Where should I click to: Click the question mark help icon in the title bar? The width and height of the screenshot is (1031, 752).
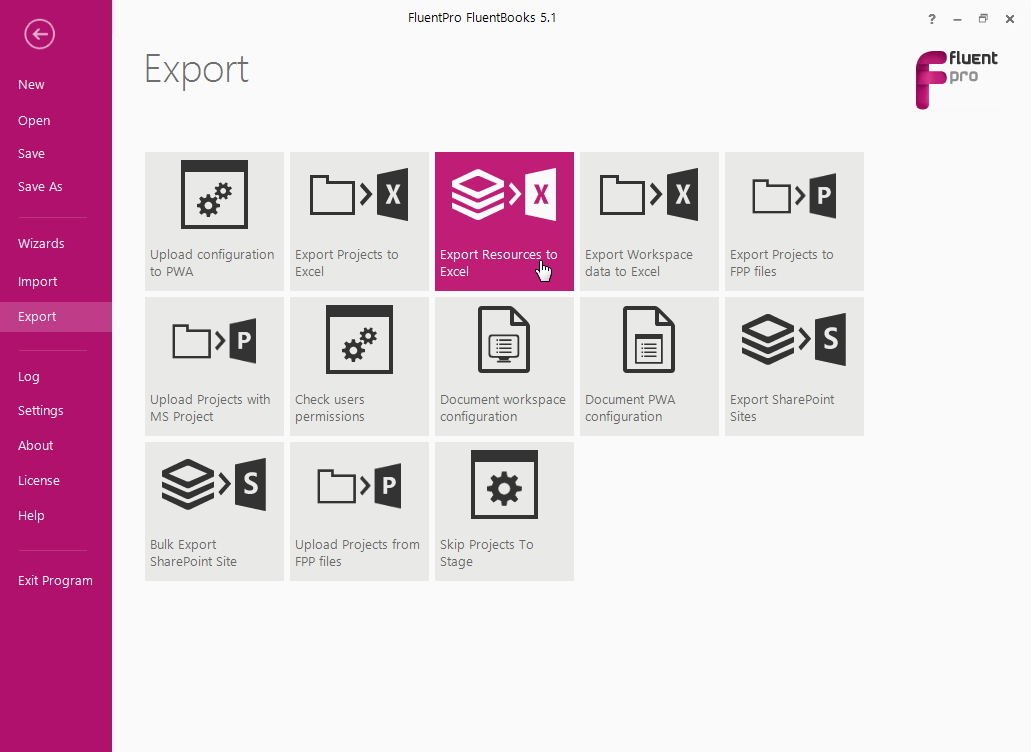point(932,19)
